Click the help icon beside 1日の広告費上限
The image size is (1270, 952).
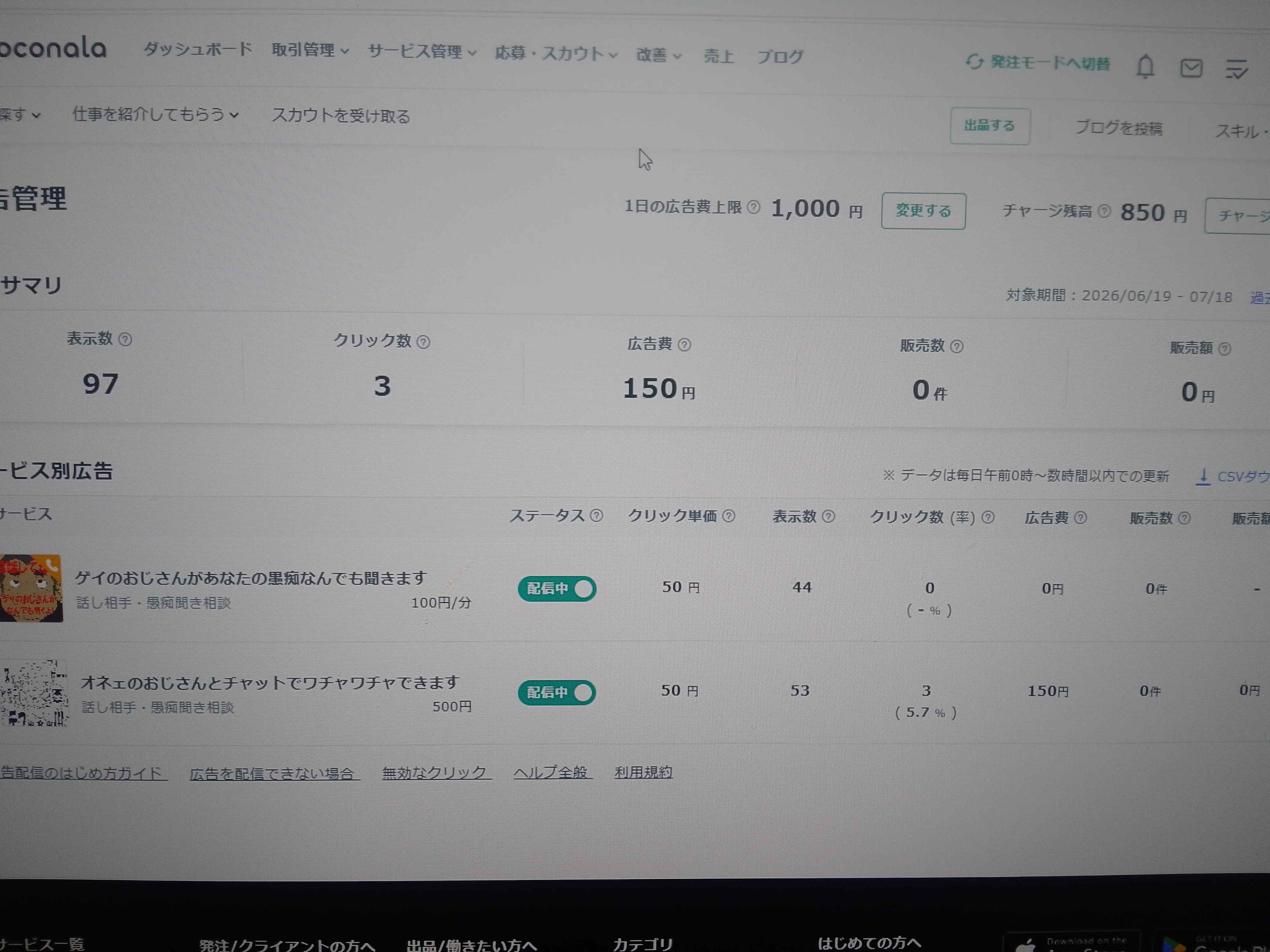(753, 207)
